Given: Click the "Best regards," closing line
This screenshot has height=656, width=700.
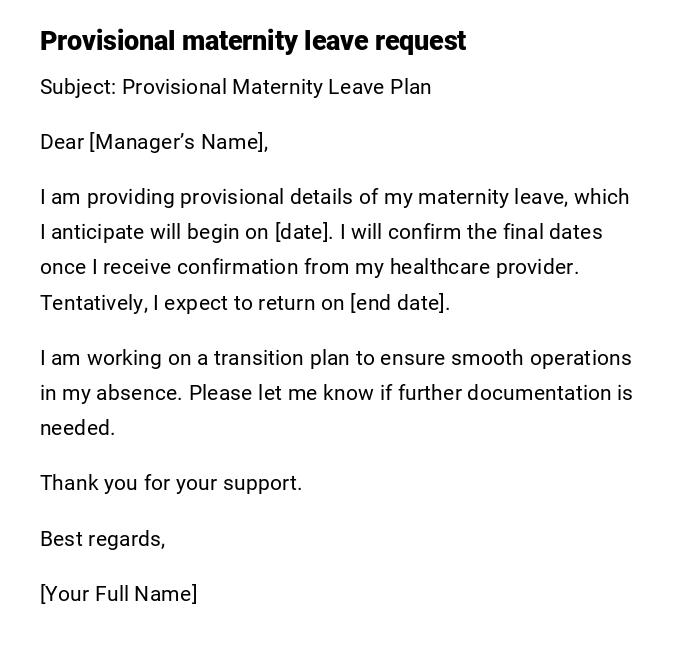Looking at the screenshot, I should pos(103,539).
